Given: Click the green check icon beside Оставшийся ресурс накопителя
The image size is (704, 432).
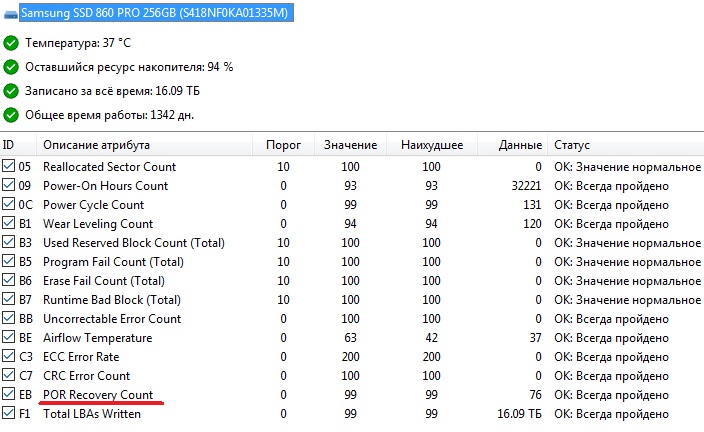Looking at the screenshot, I should click(11, 67).
